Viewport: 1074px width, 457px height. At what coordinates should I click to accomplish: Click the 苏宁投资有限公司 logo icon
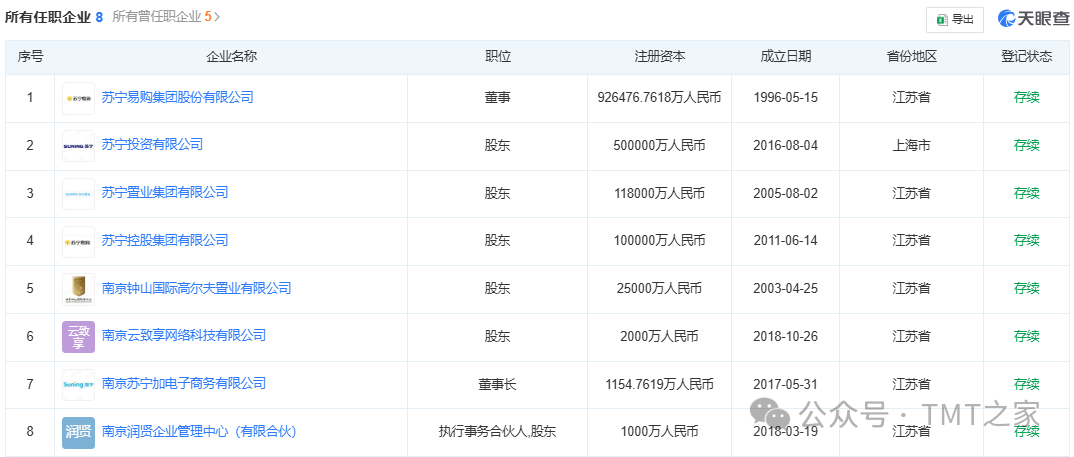(x=78, y=146)
